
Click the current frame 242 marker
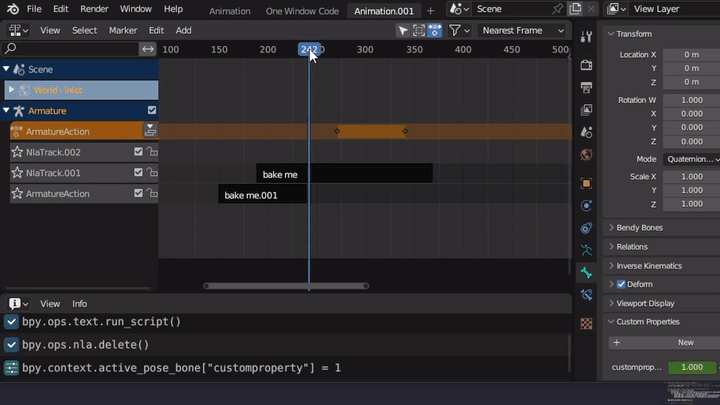pos(309,49)
